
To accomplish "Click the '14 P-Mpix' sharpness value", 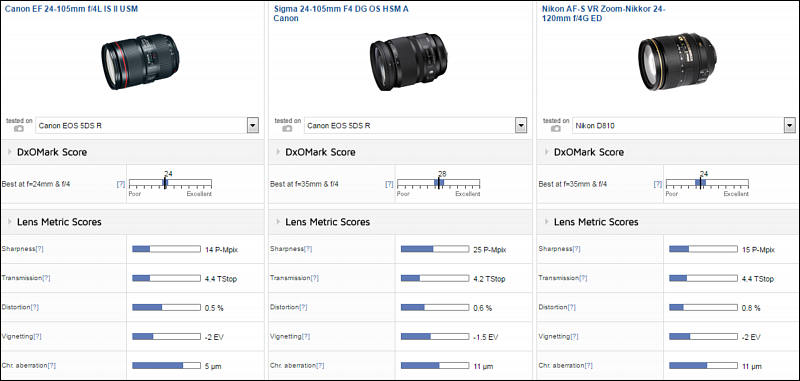I will tap(221, 250).
